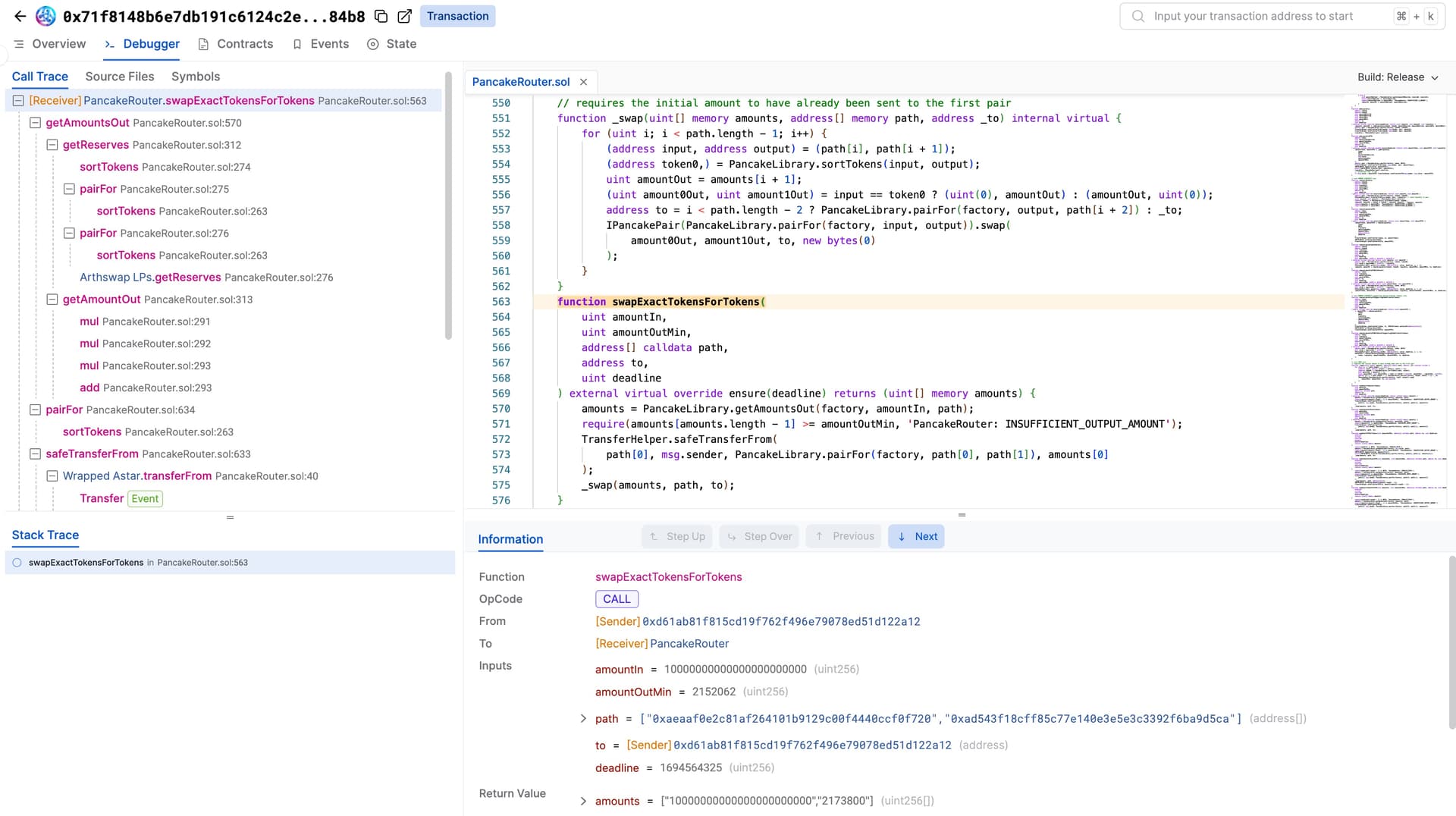Expand the path input array
The height and width of the screenshot is (816, 1456).
click(583, 718)
